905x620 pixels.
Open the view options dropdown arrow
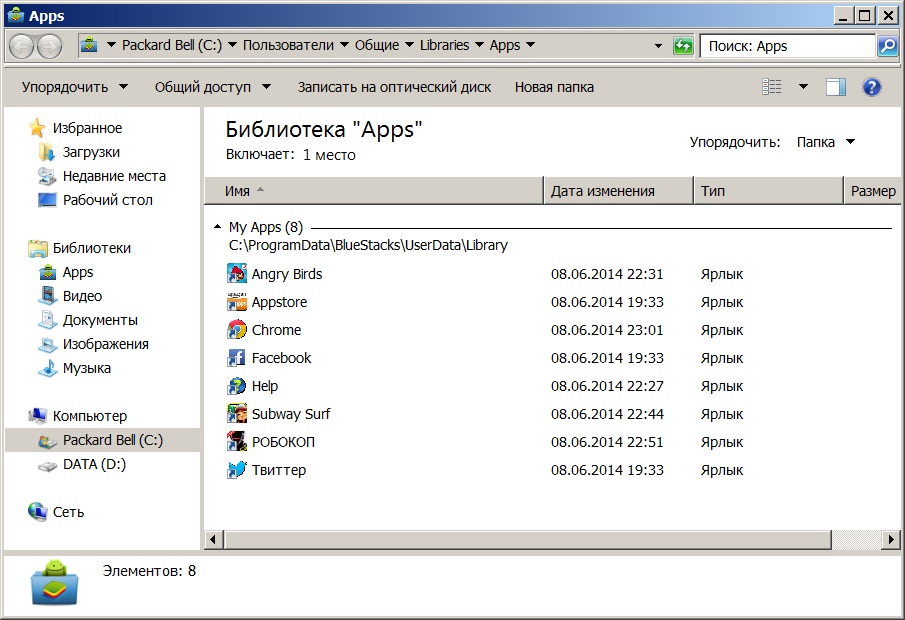coord(803,87)
